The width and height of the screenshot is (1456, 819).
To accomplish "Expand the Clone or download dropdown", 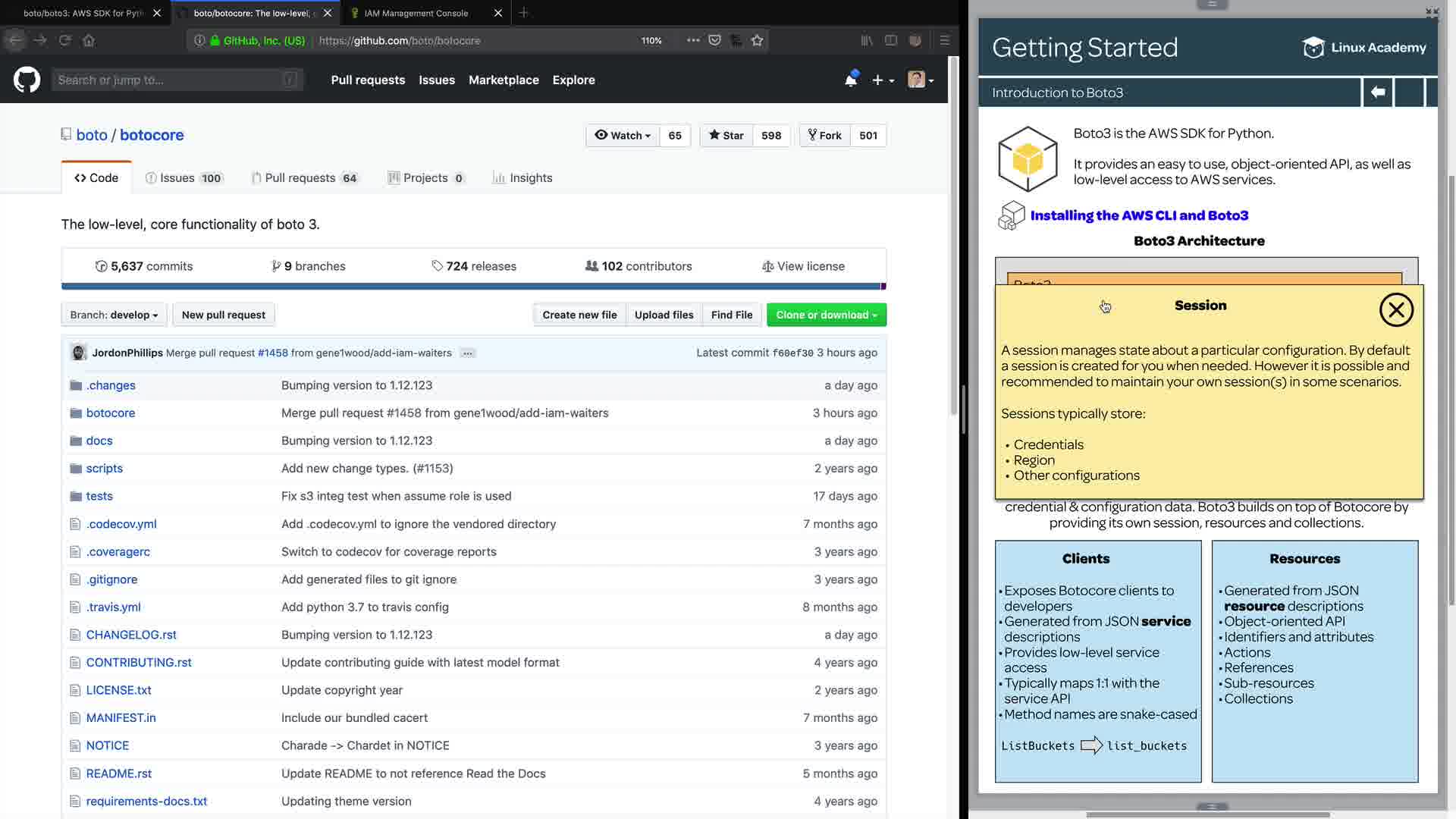I will click(826, 315).
